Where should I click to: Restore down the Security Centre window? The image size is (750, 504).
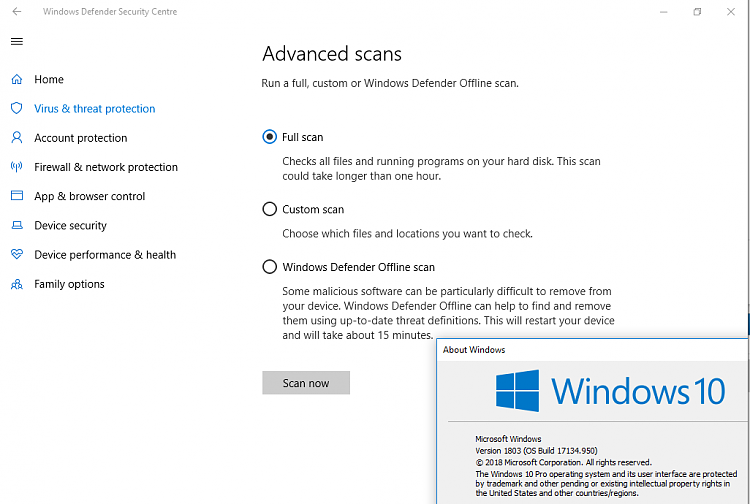(697, 11)
